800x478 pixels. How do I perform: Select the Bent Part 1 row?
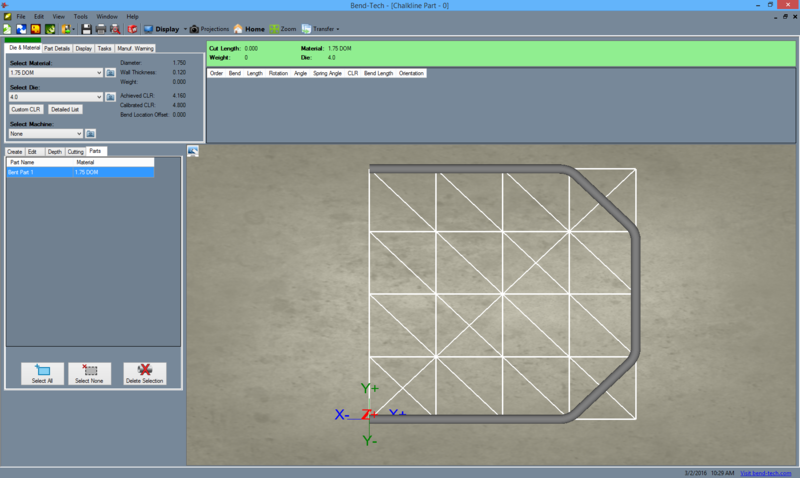pos(80,172)
